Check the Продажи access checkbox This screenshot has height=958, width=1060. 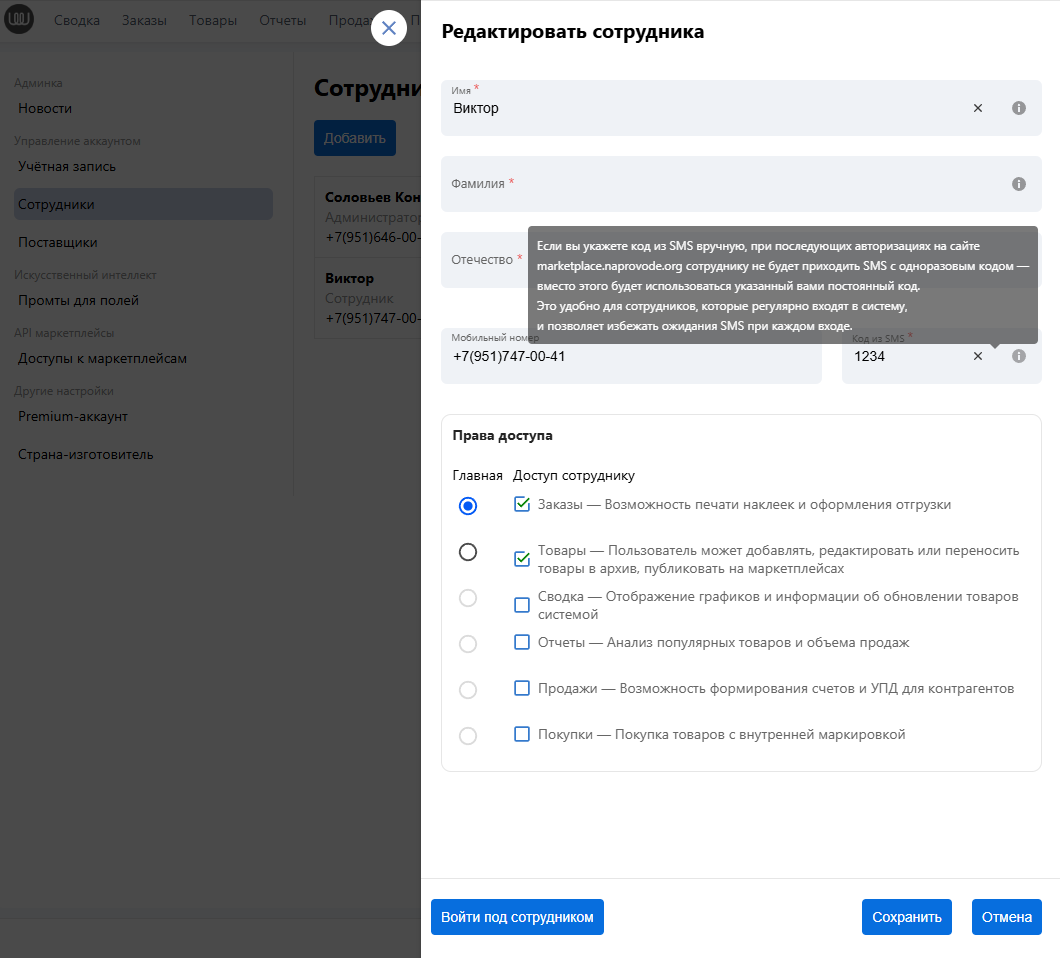coord(522,689)
